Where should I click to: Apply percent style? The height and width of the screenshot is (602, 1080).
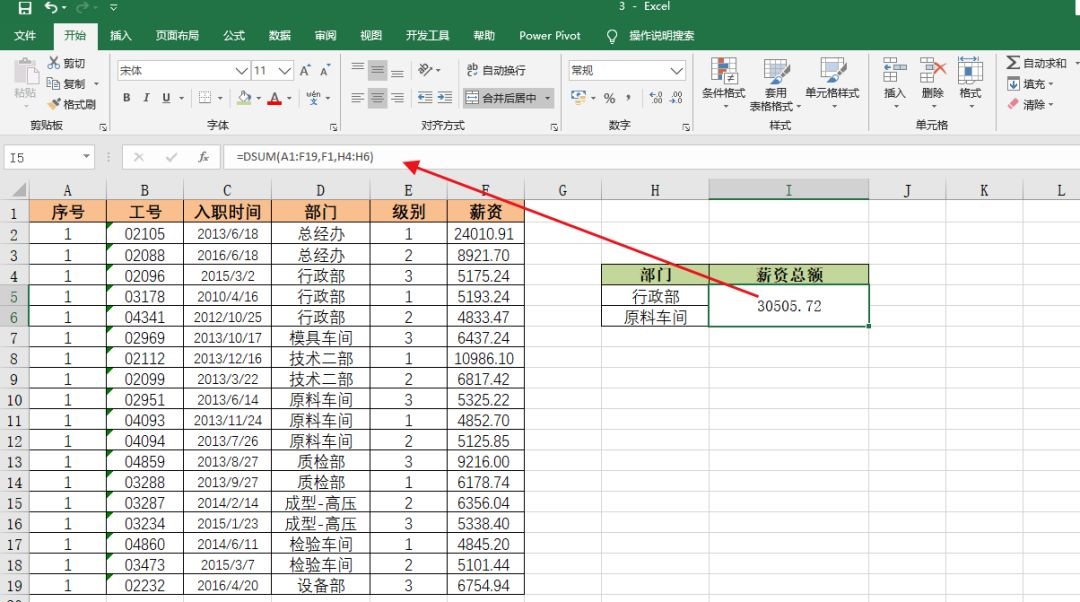(x=610, y=98)
